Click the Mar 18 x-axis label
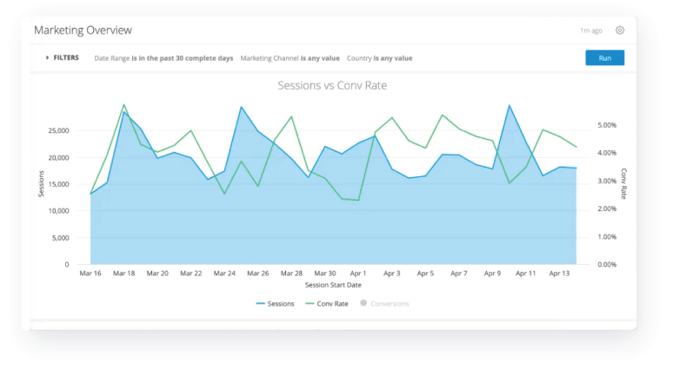Image resolution: width=673 pixels, height=370 pixels. point(124,273)
